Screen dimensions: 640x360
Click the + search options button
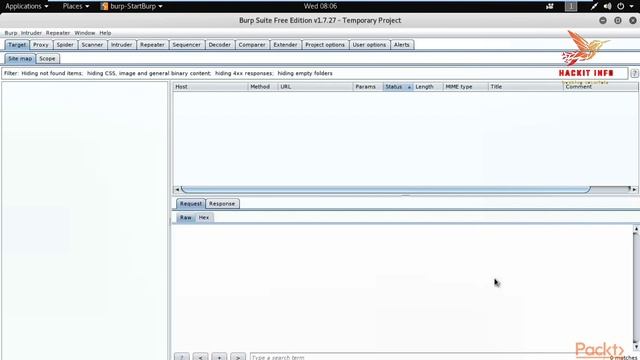[219, 357]
